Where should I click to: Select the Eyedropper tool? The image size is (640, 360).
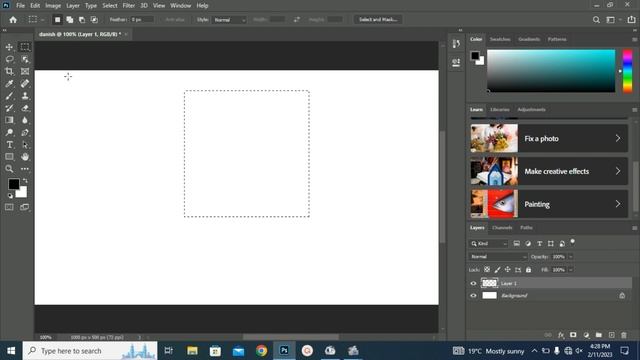click(x=9, y=84)
